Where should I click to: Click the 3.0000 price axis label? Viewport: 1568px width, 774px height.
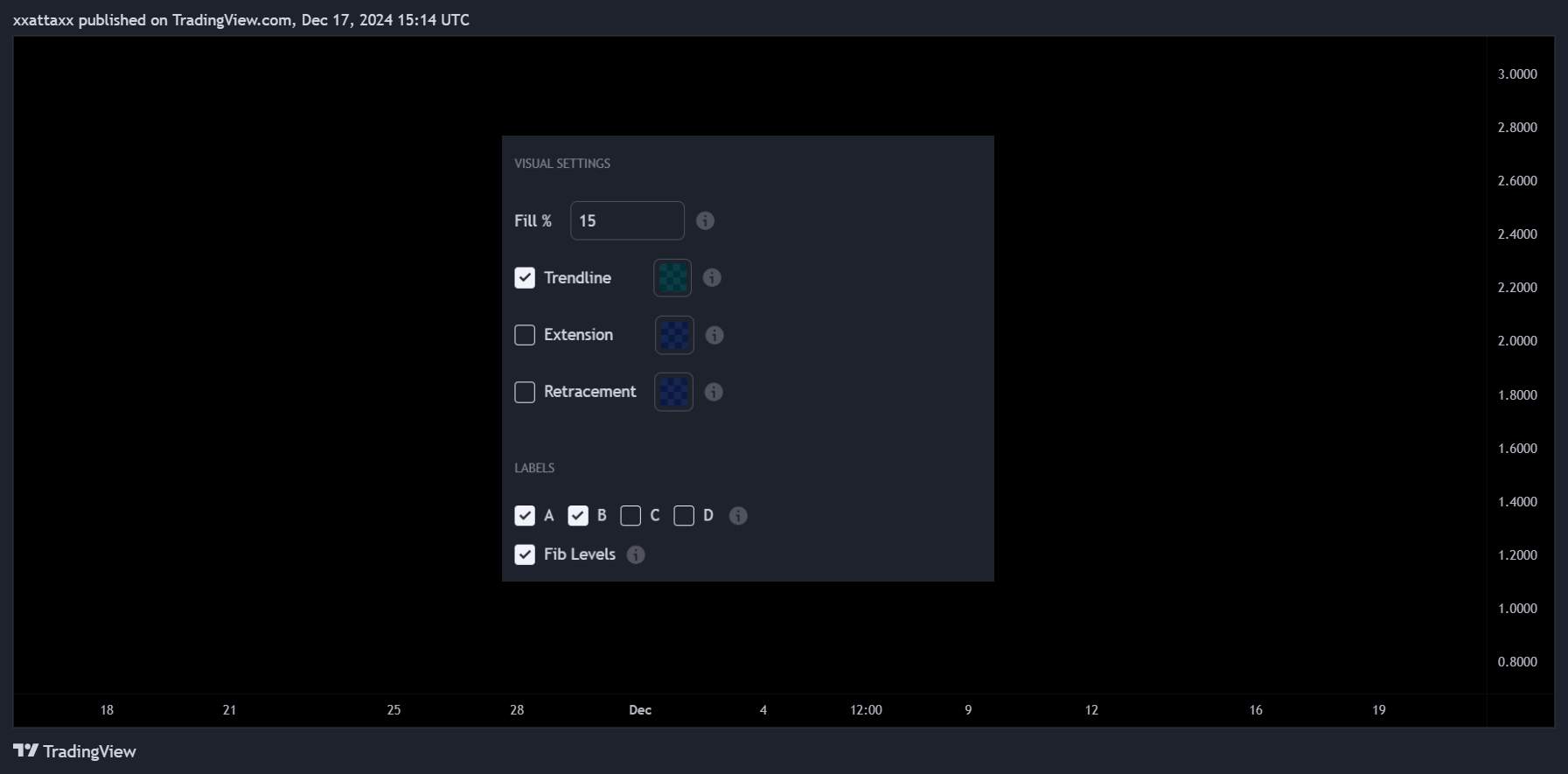1517,74
